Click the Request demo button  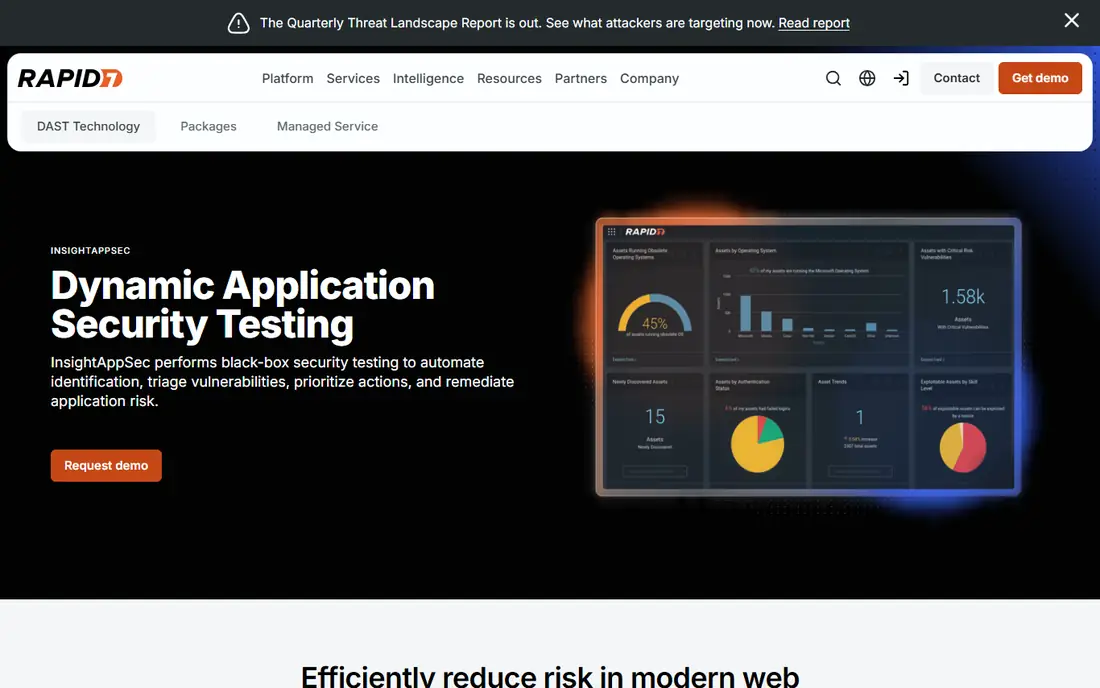pyautogui.click(x=106, y=466)
